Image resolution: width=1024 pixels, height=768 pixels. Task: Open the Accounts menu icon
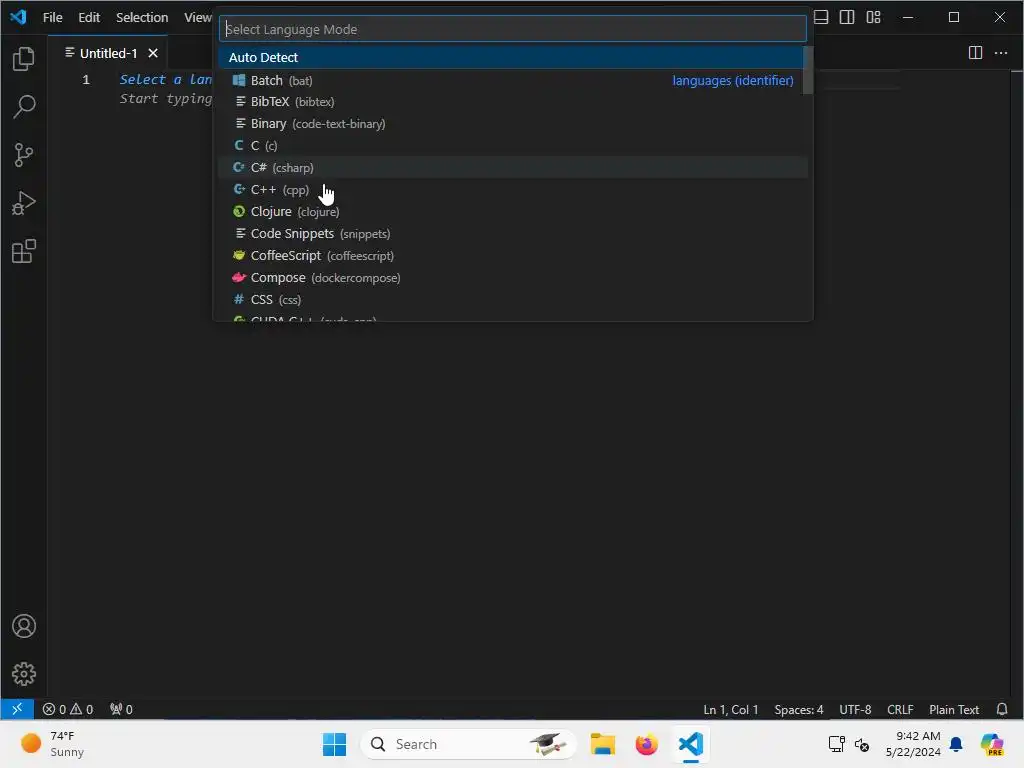point(24,626)
